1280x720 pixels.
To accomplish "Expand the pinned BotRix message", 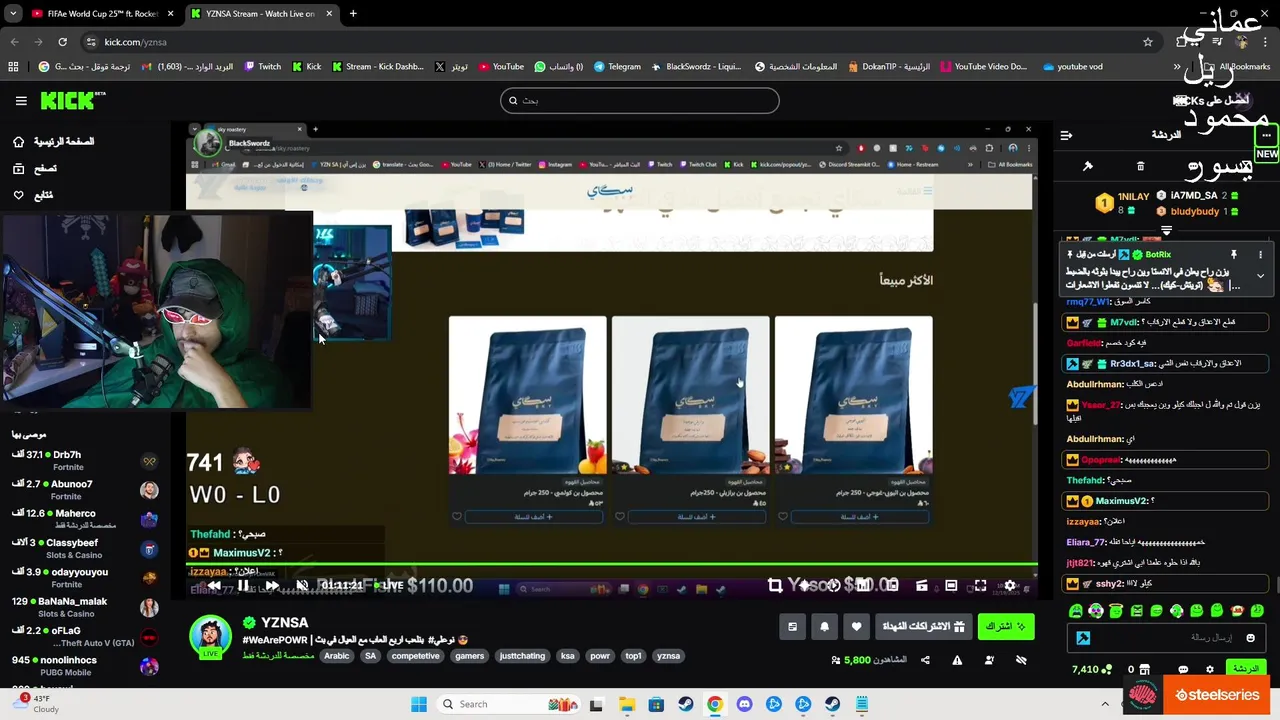I will pyautogui.click(x=1260, y=276).
